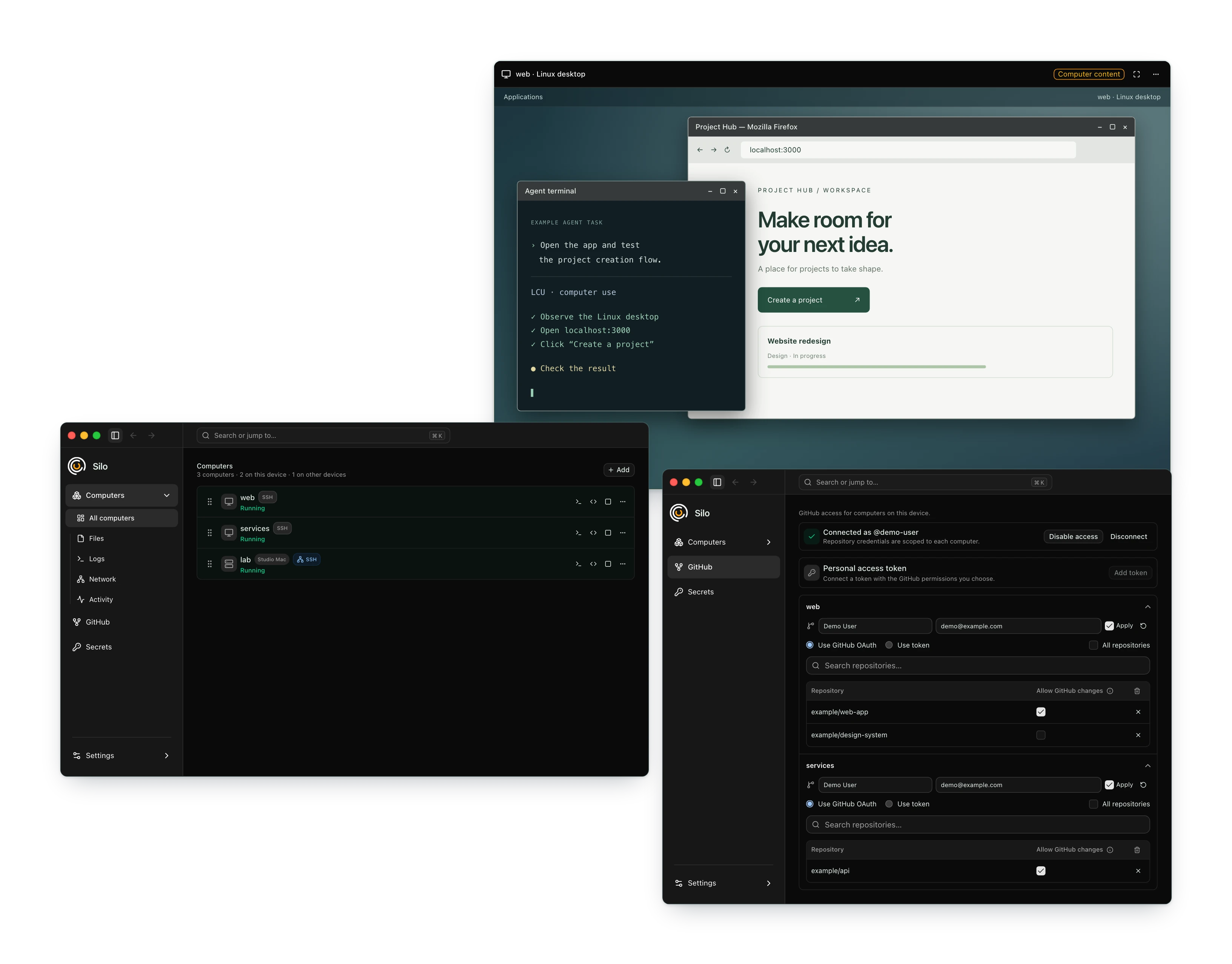The height and width of the screenshot is (964, 1232).
Task: Reset git identity for web section
Action: coord(1143,626)
